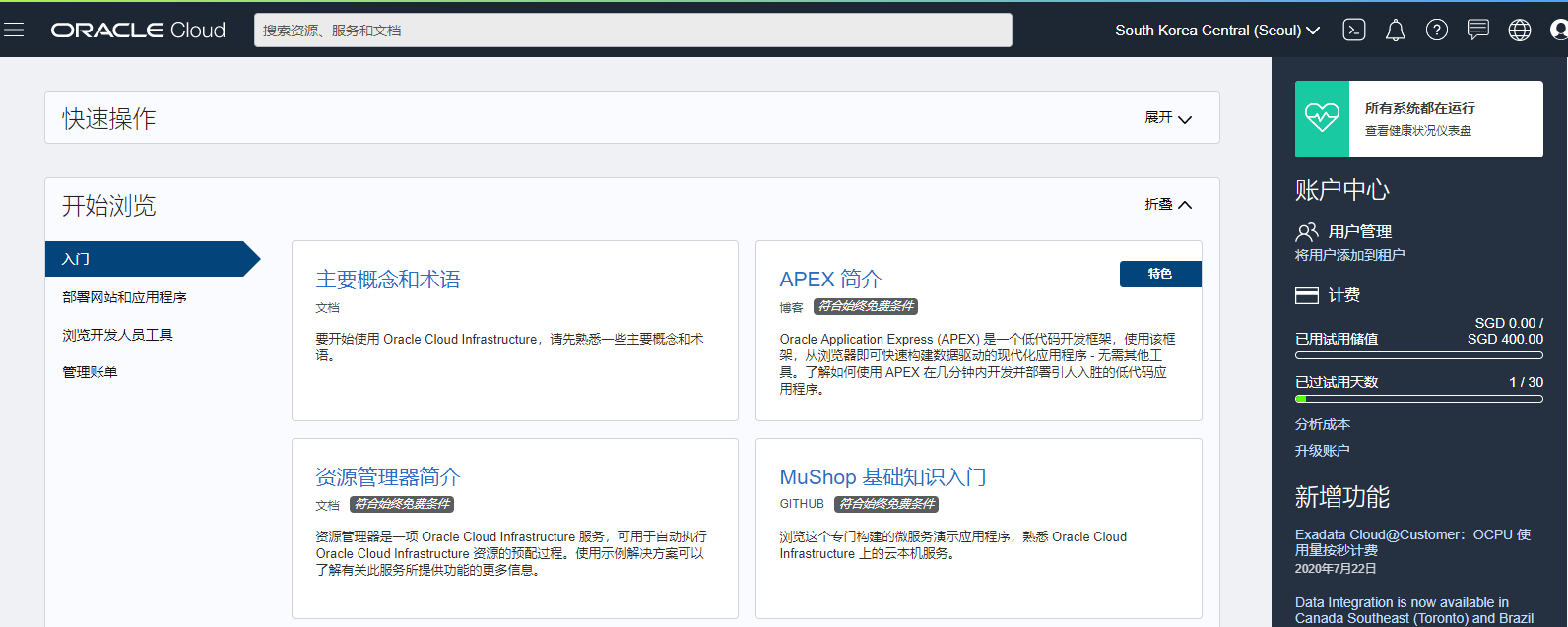This screenshot has width=1568, height=627.
Task: Click the 已用试用储值 progress bar
Action: (x=1419, y=355)
